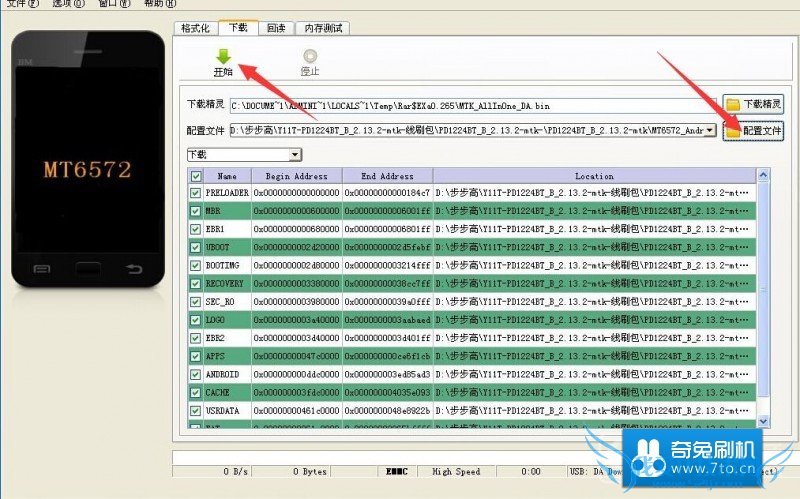The width and height of the screenshot is (800, 499).
Task: Toggle the select-all header checkbox
Action: coord(195,176)
